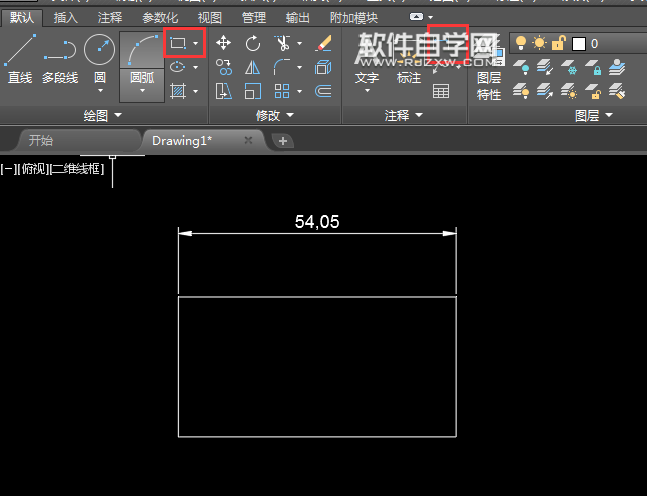The height and width of the screenshot is (496, 647).
Task: Click the Rectangle draw tool icon
Action: (178, 43)
